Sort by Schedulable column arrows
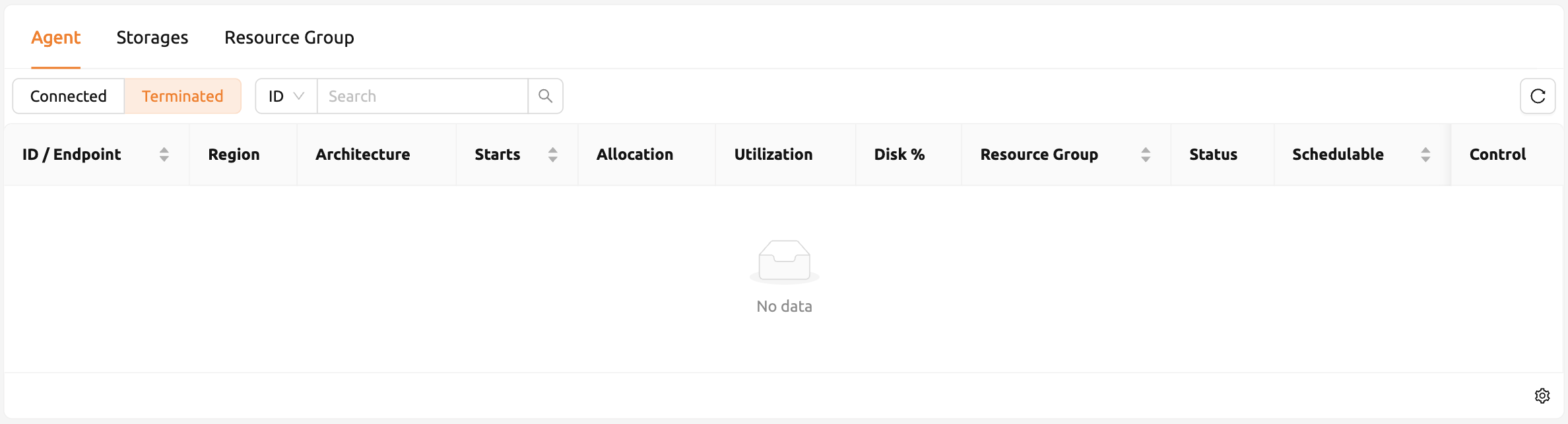The image size is (1568, 424). click(1425, 155)
